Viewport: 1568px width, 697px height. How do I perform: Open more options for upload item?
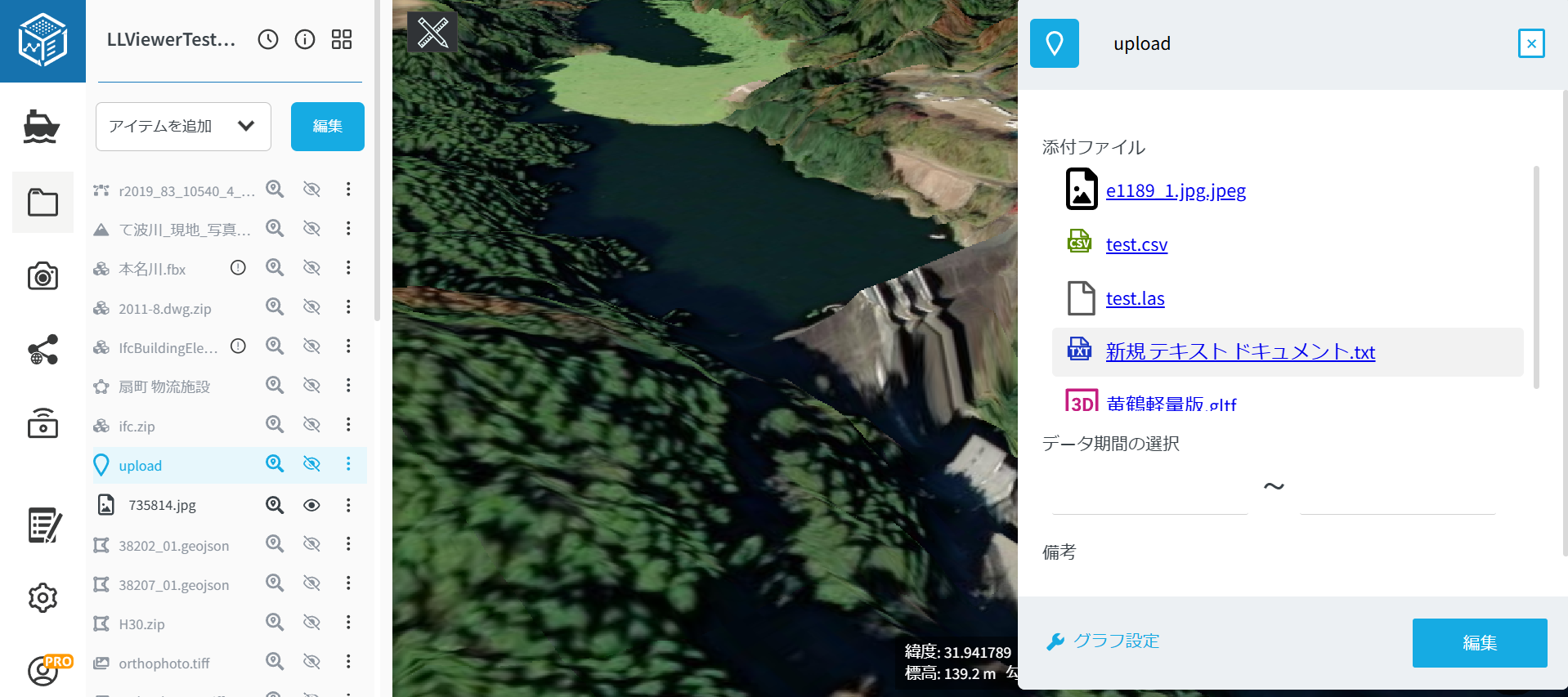[348, 464]
